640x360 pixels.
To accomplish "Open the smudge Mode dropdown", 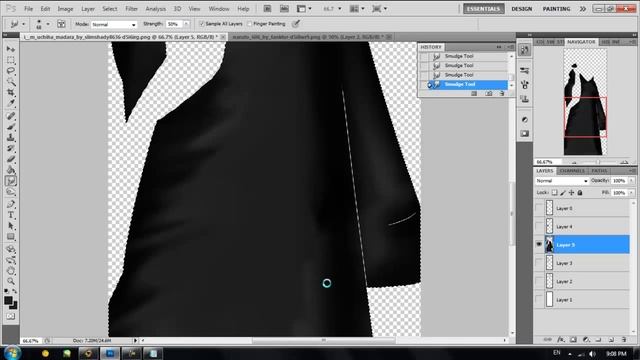I will tap(114, 24).
